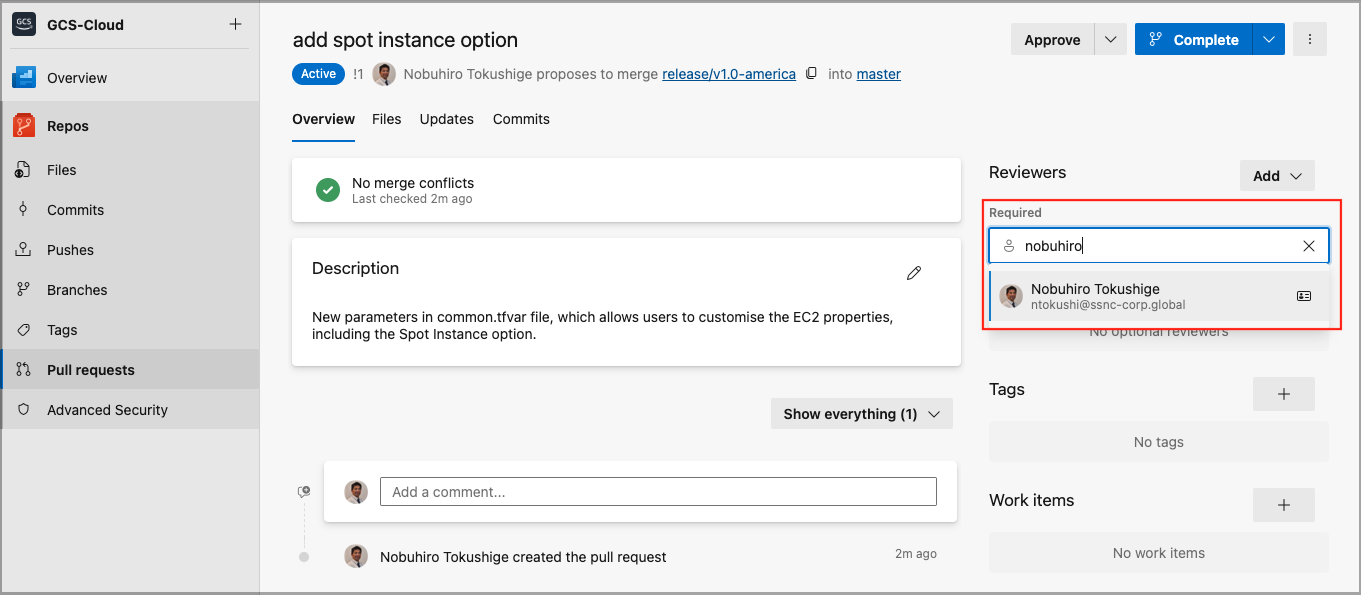
Task: Open the Add reviewers dropdown
Action: [1276, 176]
